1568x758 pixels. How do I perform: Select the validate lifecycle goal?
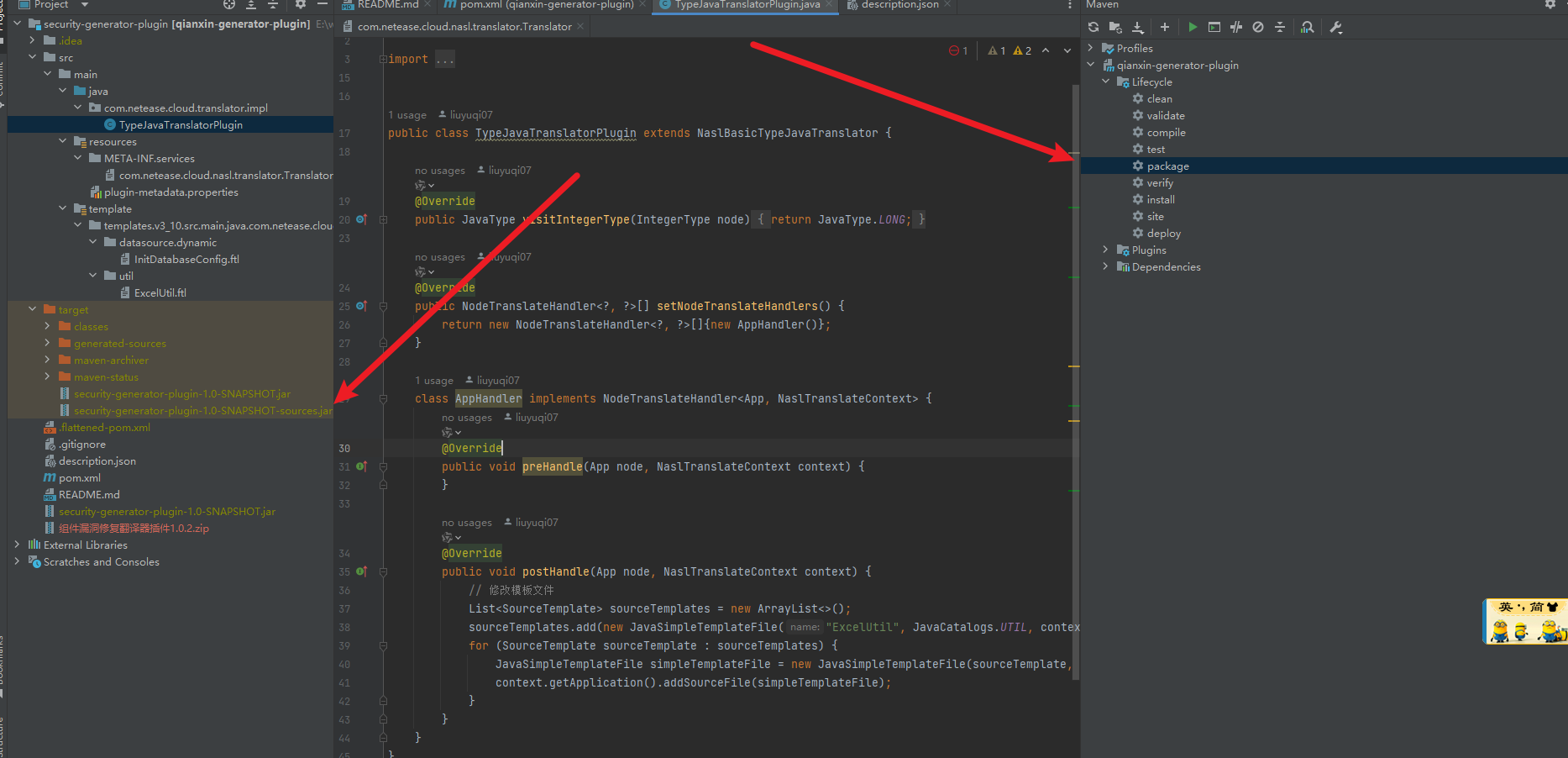tap(1166, 116)
